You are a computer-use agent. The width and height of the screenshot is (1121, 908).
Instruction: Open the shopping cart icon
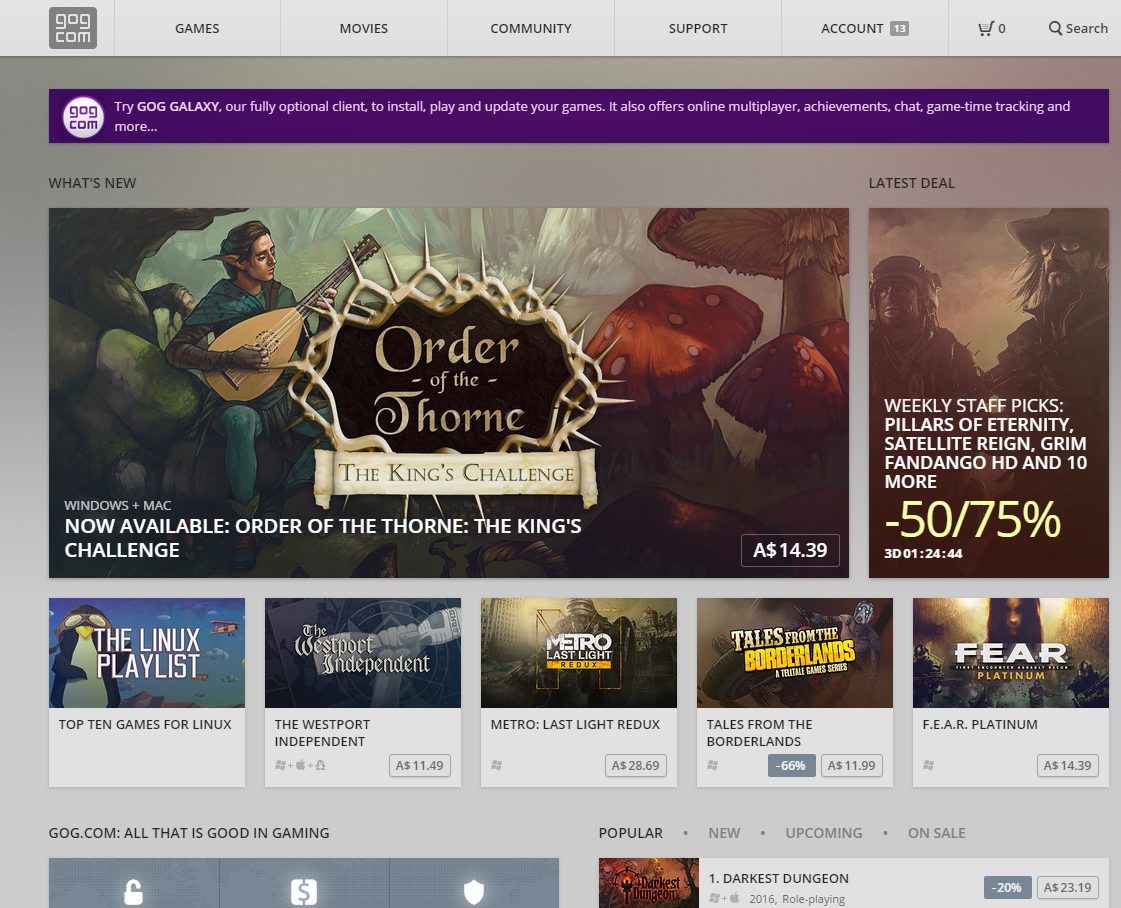click(986, 29)
